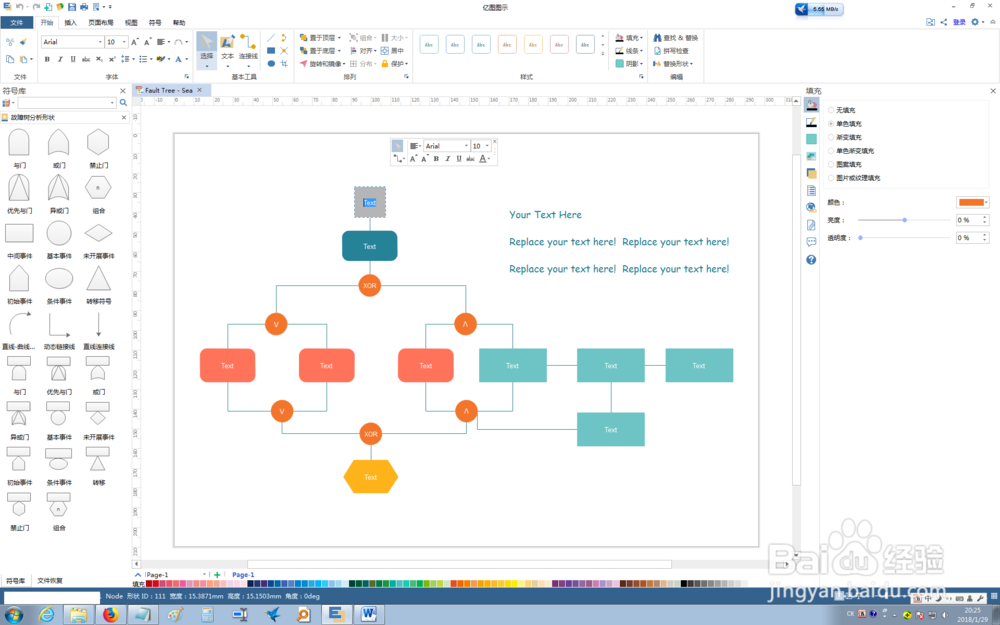Switch to the 帮助 help ribbon tab
This screenshot has height=625, width=1000.
coord(179,23)
